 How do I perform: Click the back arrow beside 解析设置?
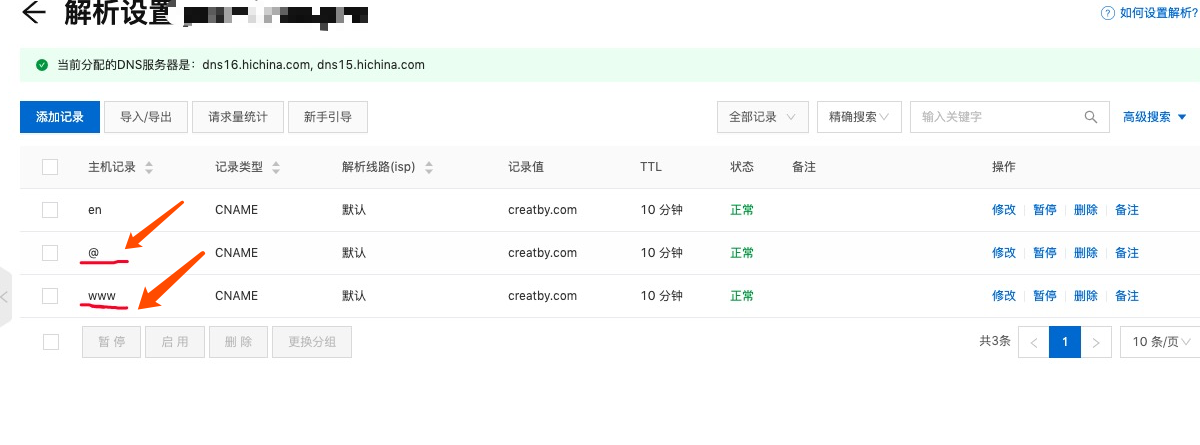[33, 13]
